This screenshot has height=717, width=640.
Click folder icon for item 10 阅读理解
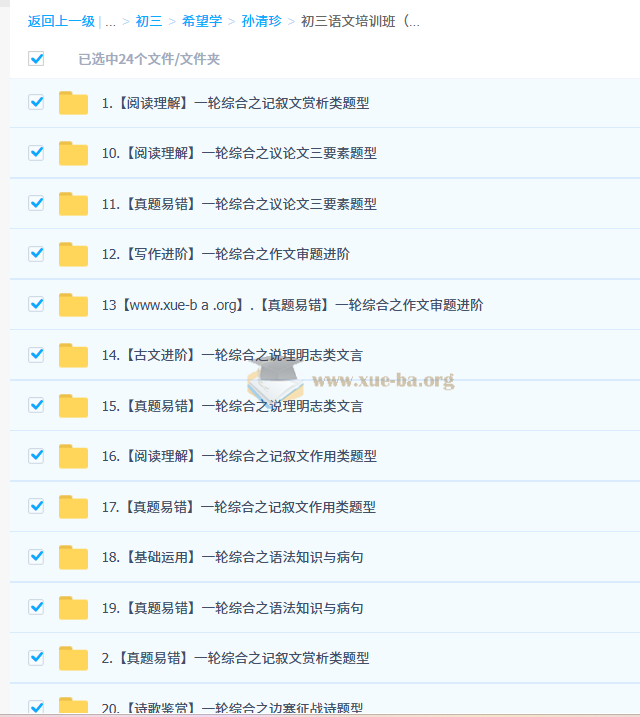[x=73, y=153]
